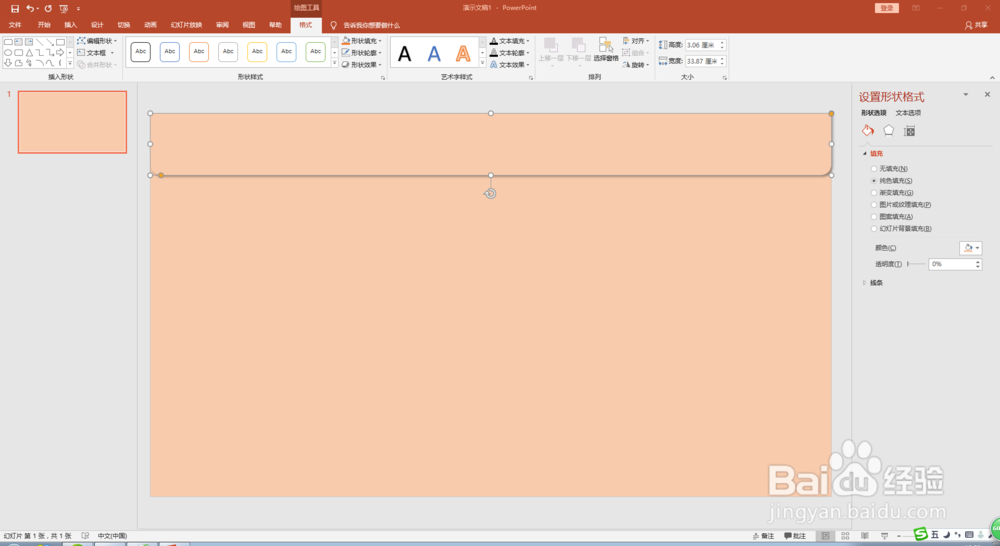This screenshot has width=1000, height=546.
Task: Open 形状填充 dropdown
Action: point(362,41)
